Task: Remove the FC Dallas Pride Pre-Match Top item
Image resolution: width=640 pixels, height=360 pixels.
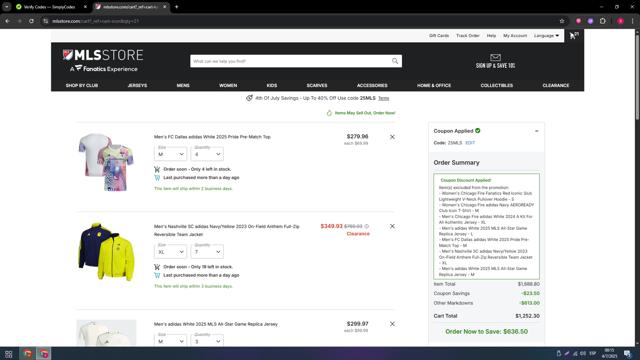Action: coord(392,137)
